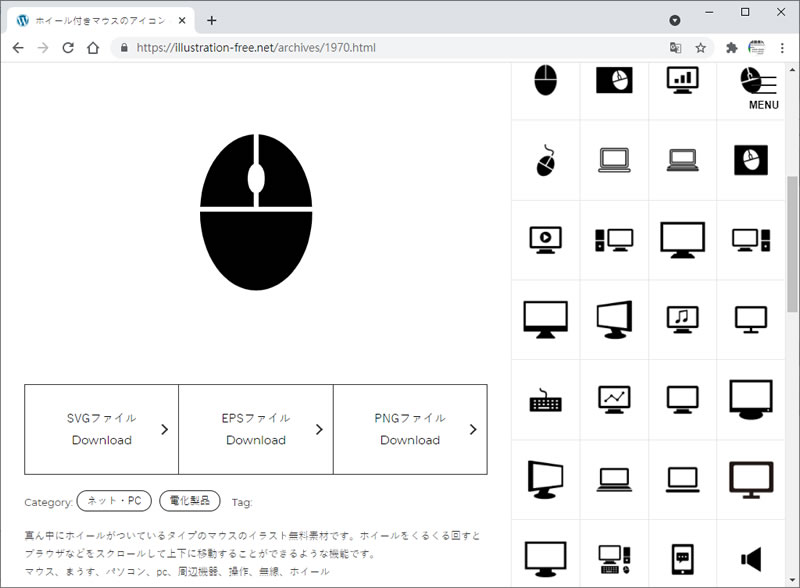This screenshot has height=588, width=800.
Task: Open the monitor with music note icon
Action: point(683,320)
